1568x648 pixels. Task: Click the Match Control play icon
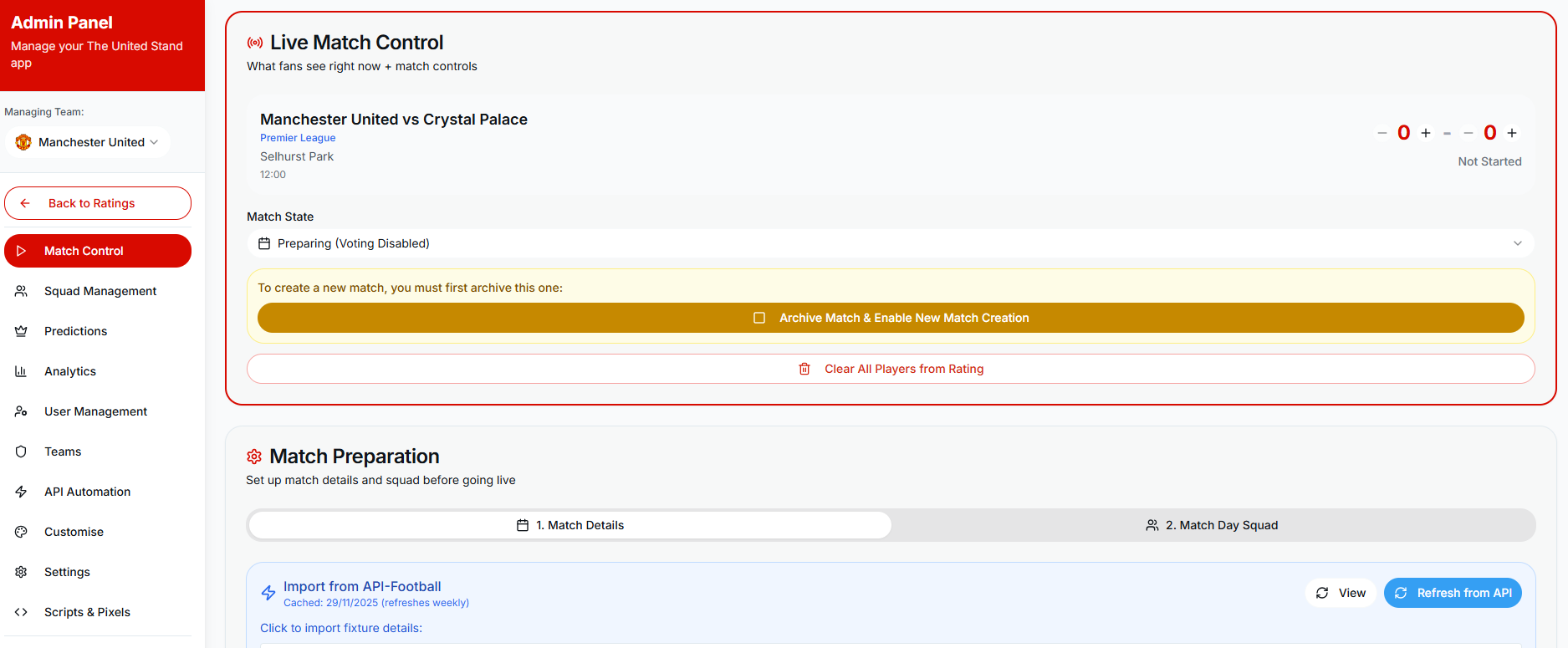[x=21, y=251]
